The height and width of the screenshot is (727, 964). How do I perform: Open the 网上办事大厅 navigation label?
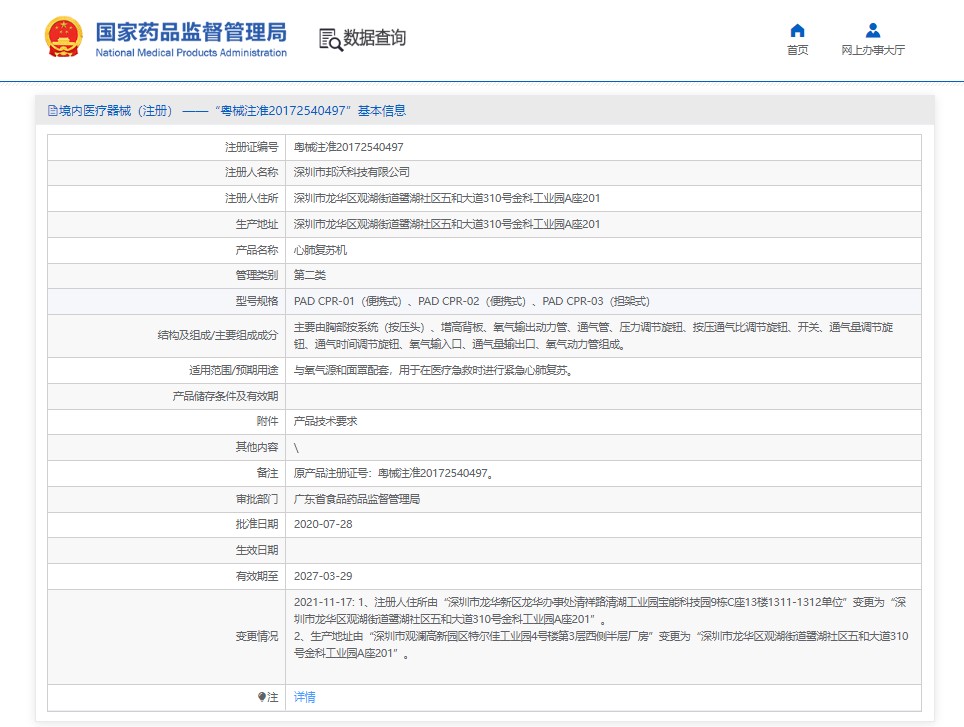(x=873, y=51)
